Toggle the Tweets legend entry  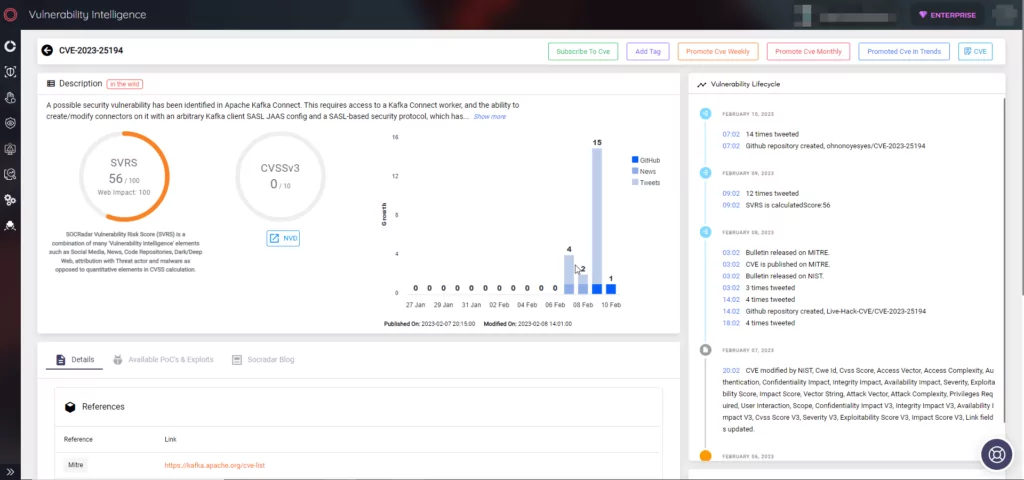click(x=646, y=182)
